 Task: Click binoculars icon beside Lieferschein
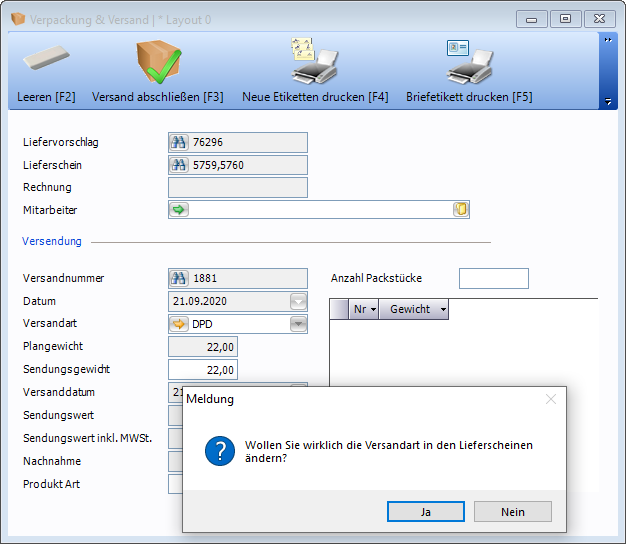[180, 166]
